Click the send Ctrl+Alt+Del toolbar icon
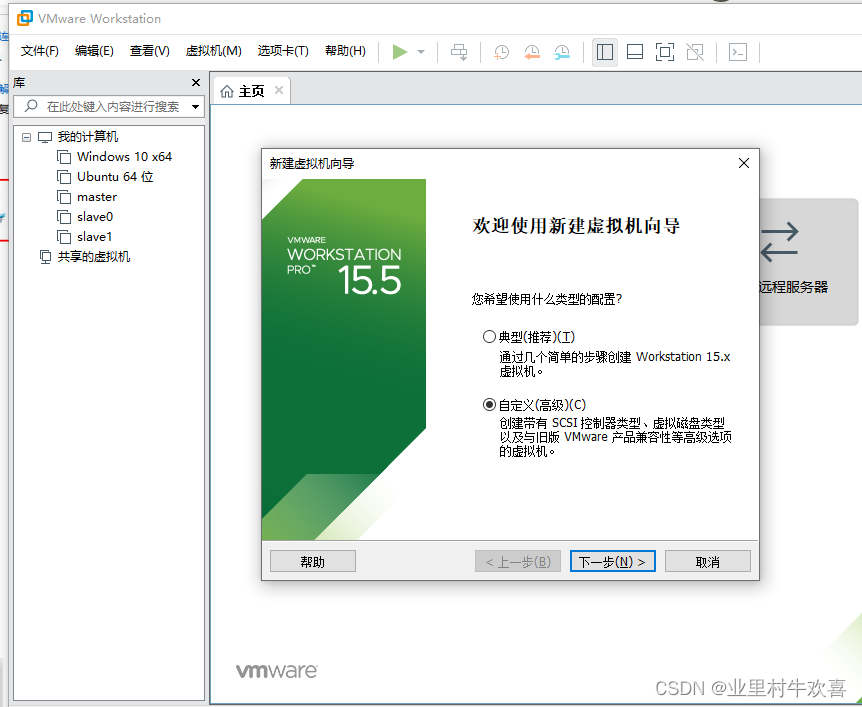This screenshot has width=862, height=707. 459,52
